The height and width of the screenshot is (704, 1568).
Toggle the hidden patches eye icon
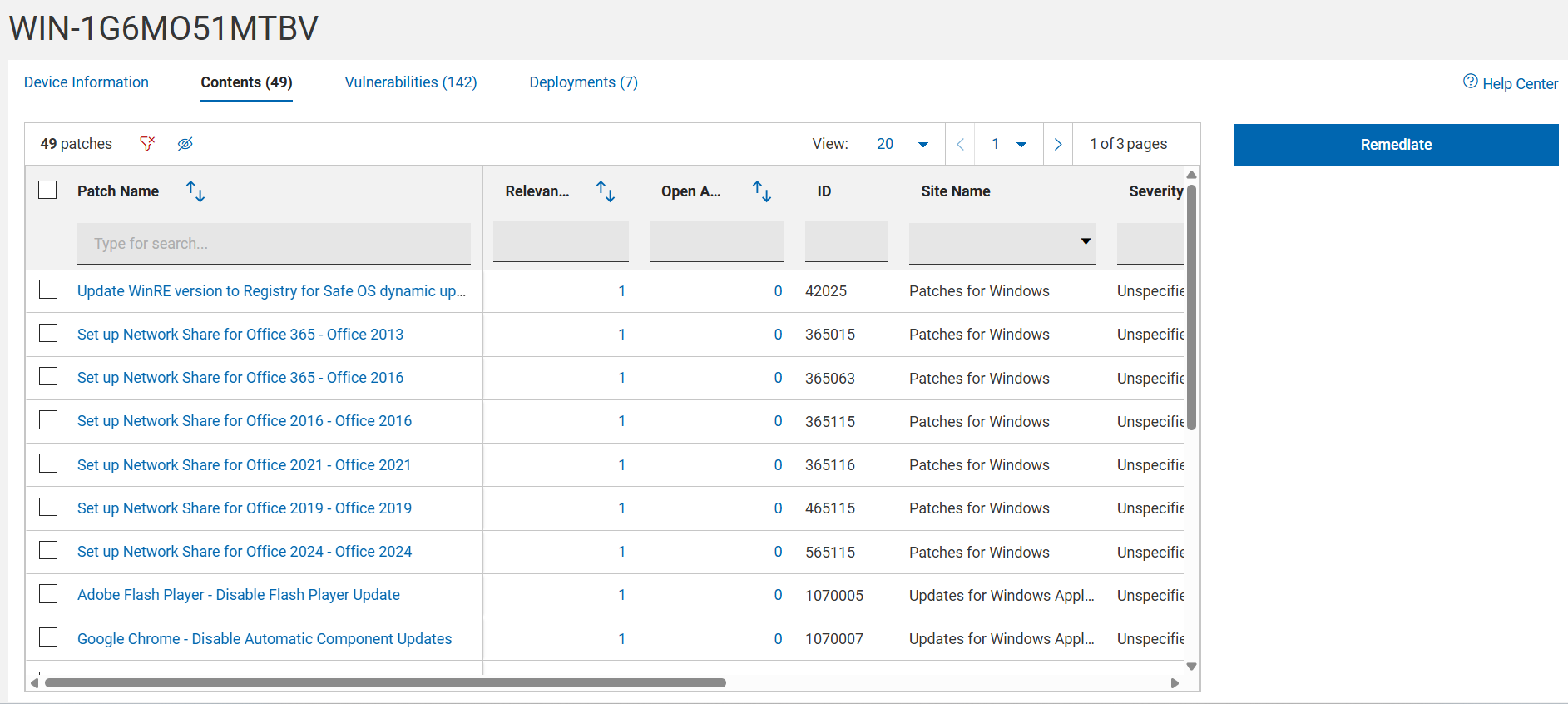pyautogui.click(x=185, y=144)
